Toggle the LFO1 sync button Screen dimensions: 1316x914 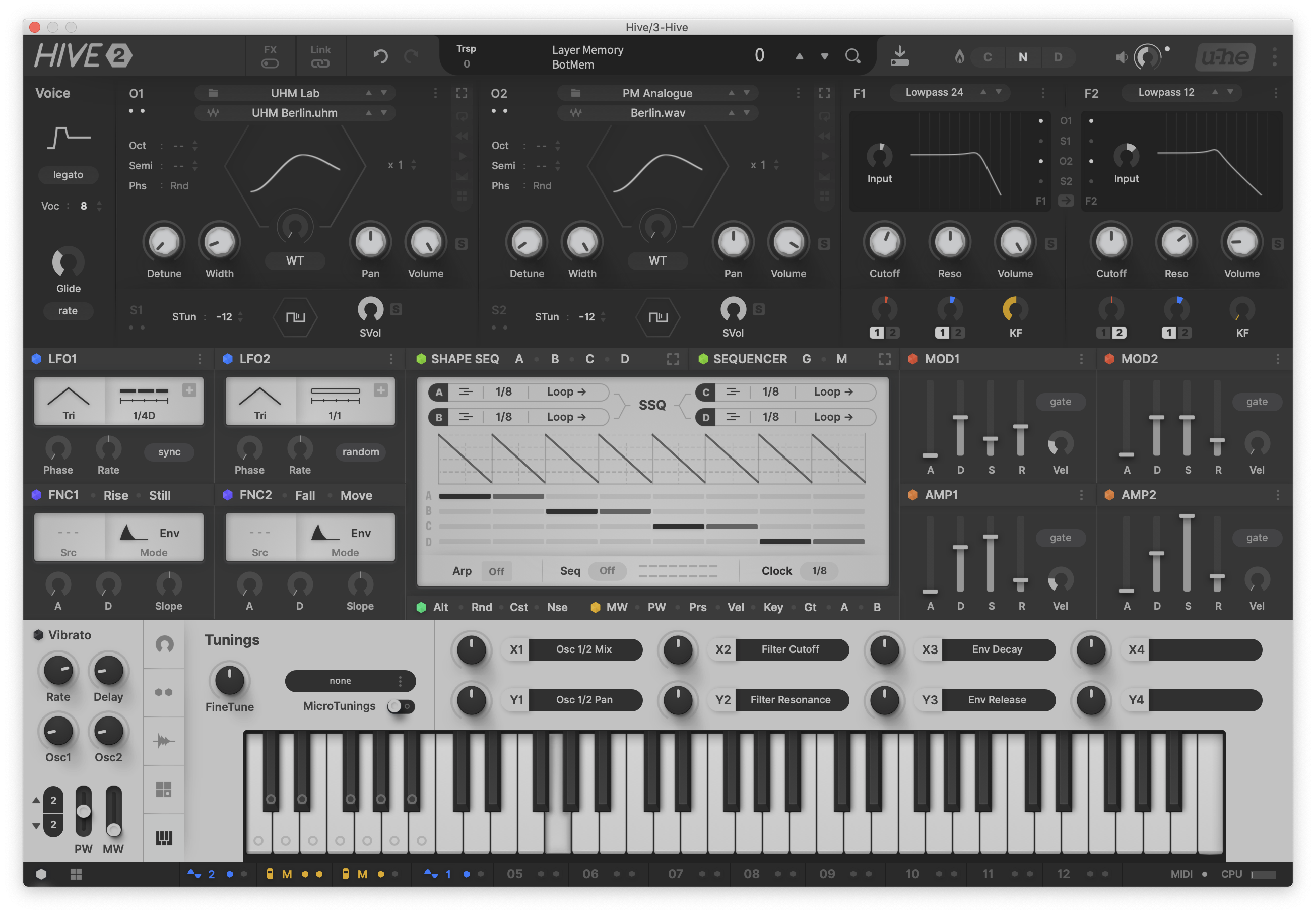point(169,452)
